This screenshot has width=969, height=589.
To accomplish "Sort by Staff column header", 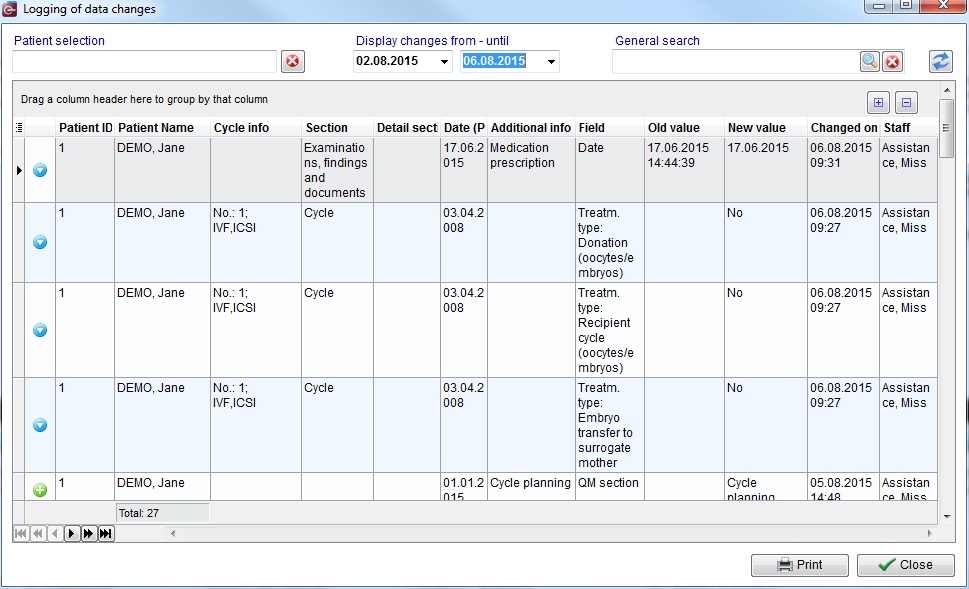I will click(x=908, y=128).
